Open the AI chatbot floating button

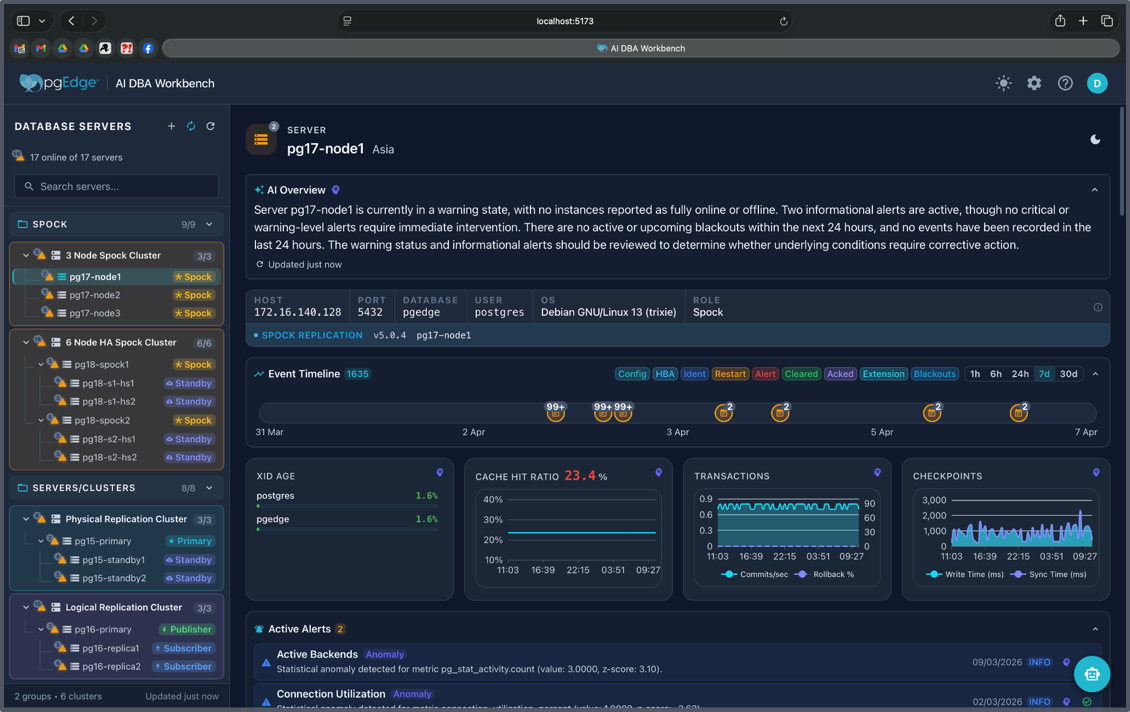(x=1092, y=673)
